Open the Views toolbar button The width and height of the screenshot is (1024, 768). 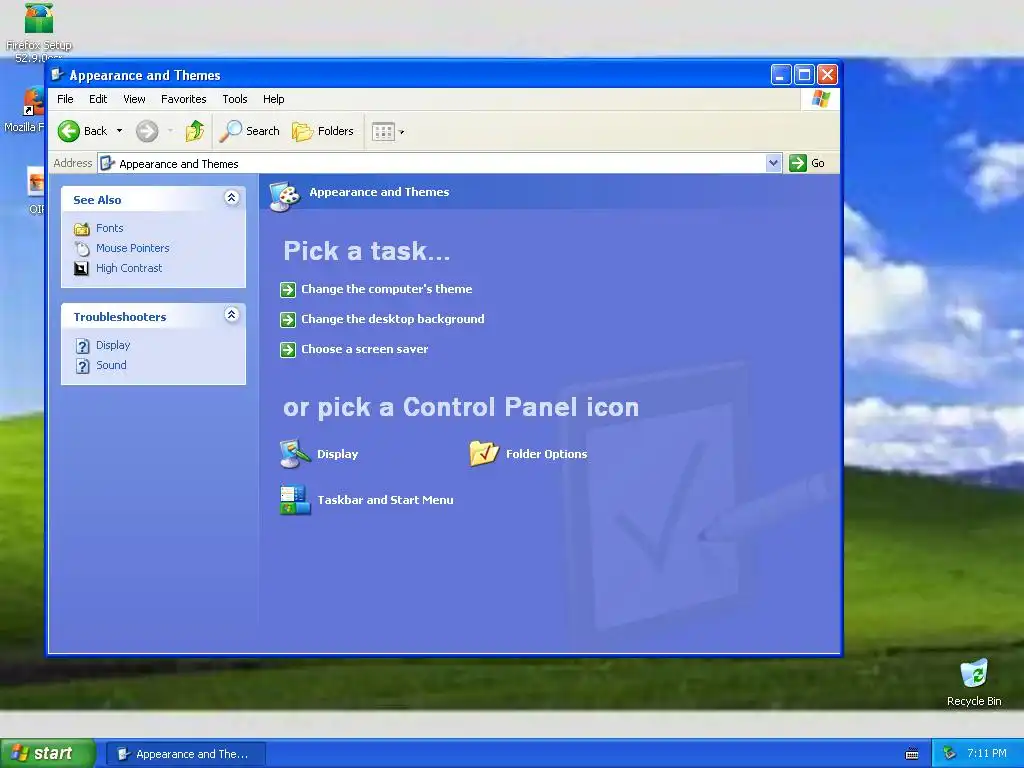coord(383,132)
